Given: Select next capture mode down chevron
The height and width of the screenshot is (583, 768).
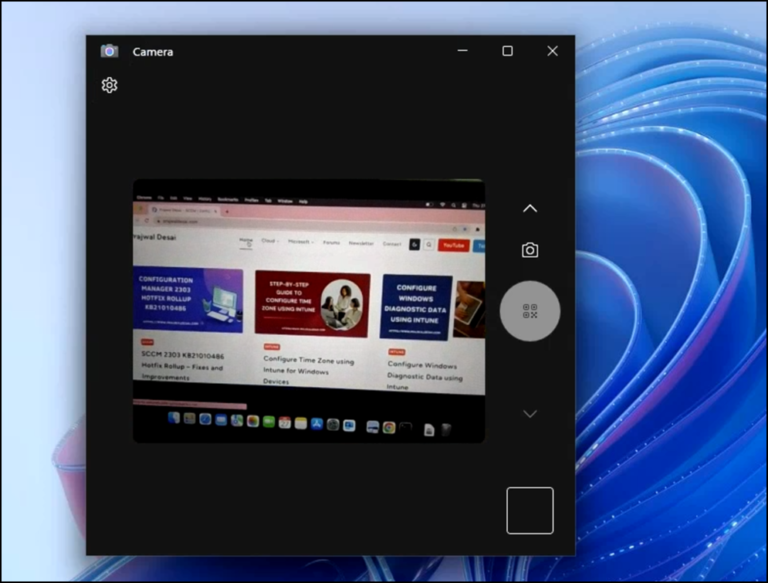Looking at the screenshot, I should pos(530,414).
